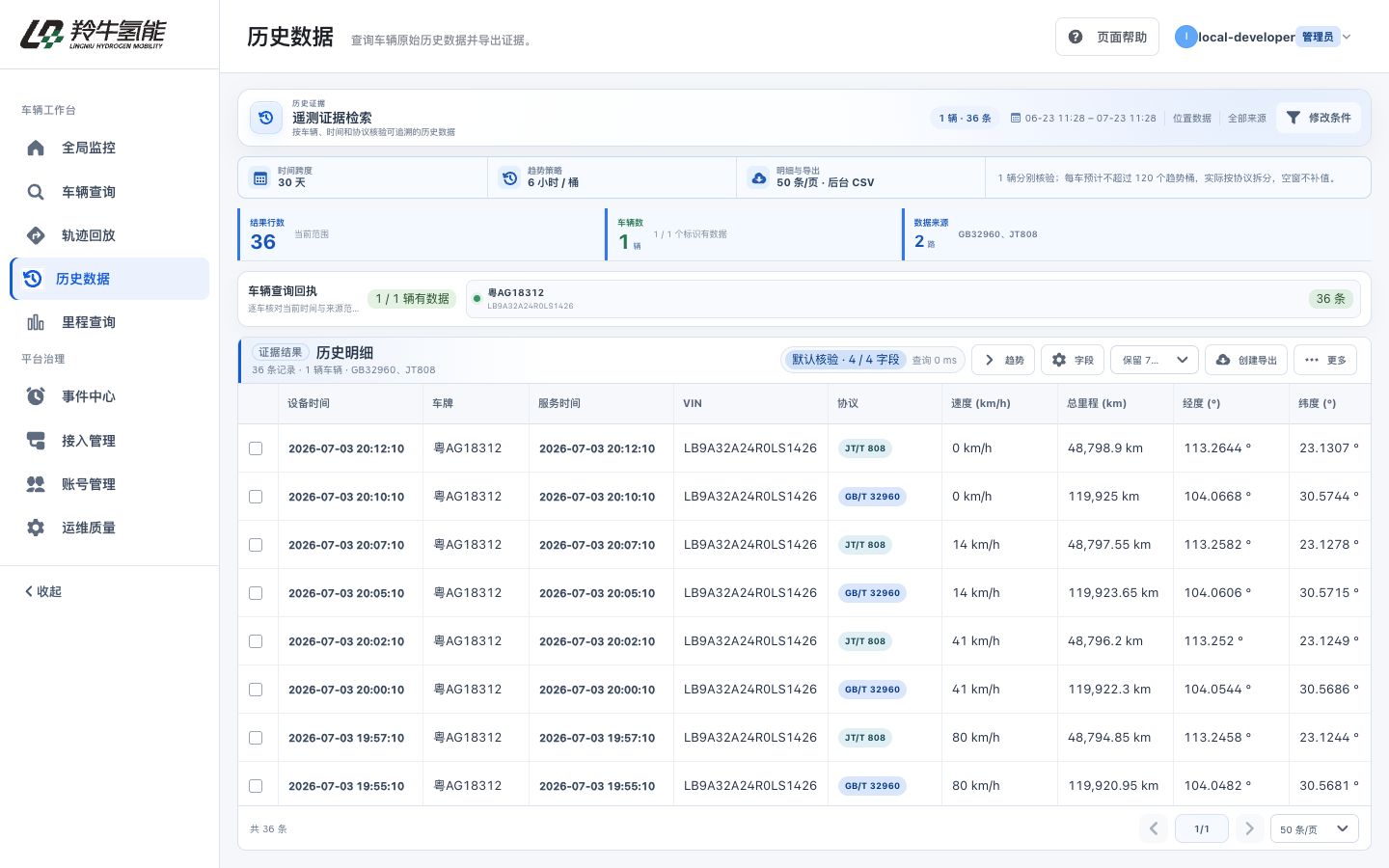
Task: Navigate to 接入管理
Action: (x=109, y=441)
